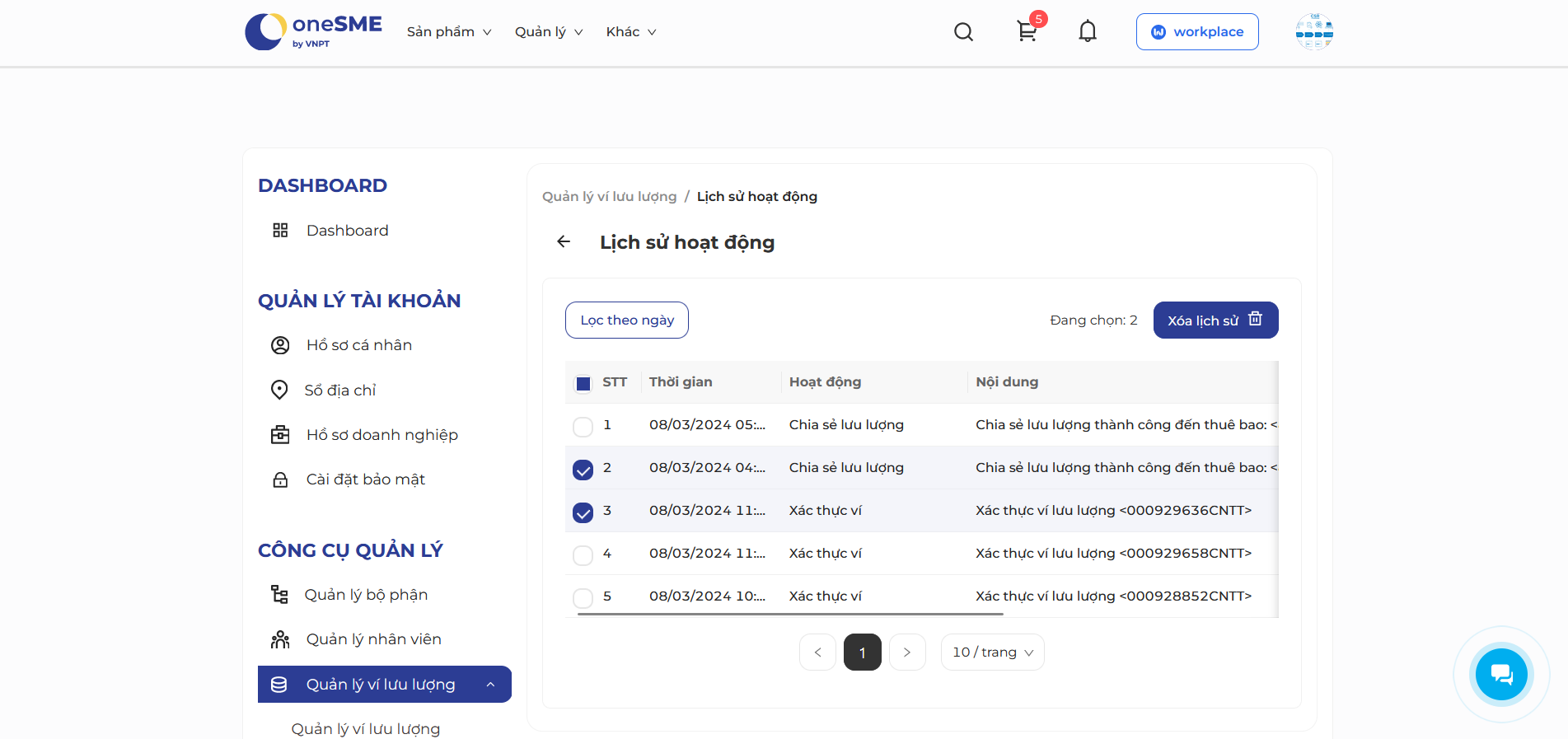Uncheck the row 3 checkbox
1568x739 pixels.
coord(583,512)
